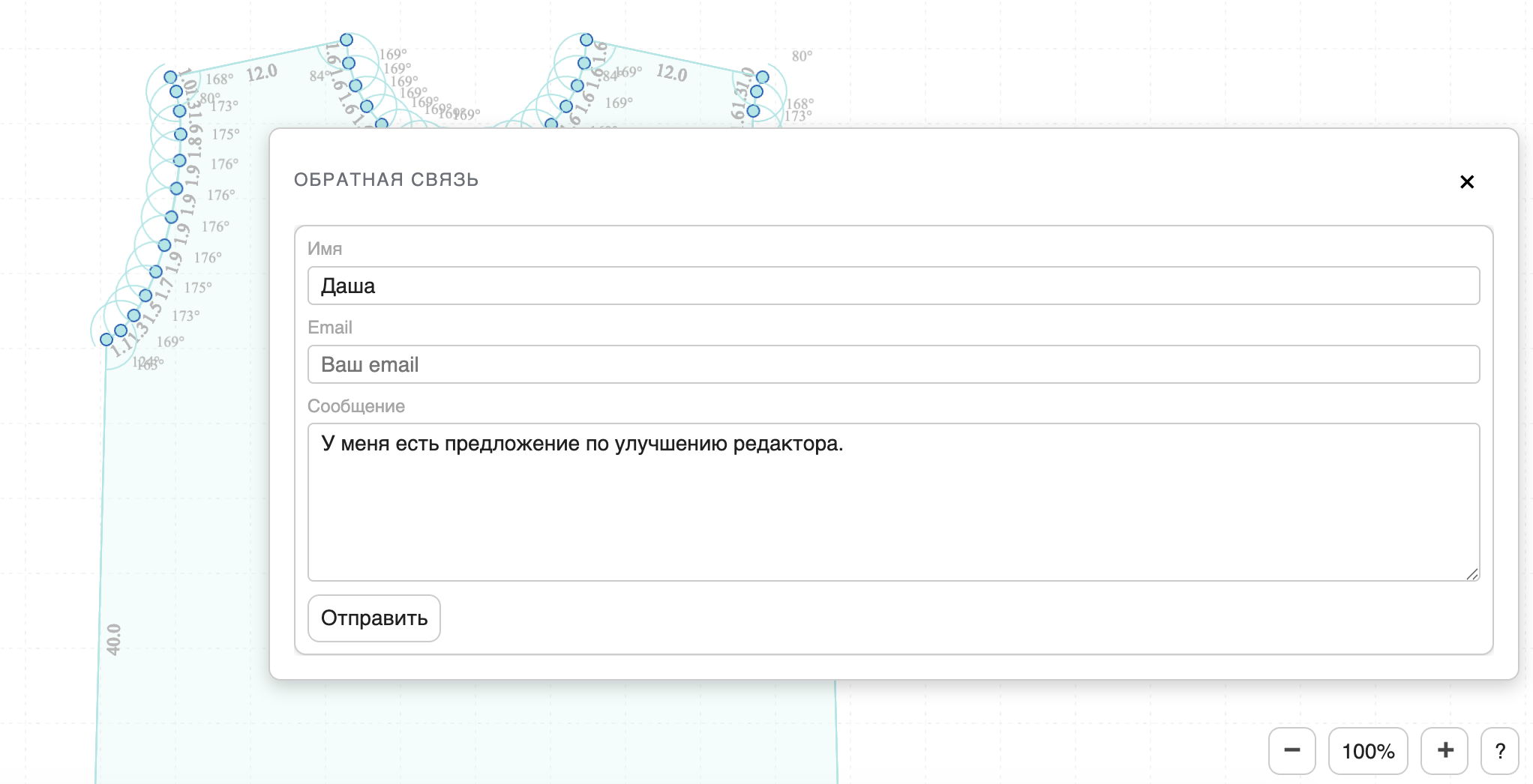
Task: Reset zoom via the 100% button
Action: pyautogui.click(x=1367, y=750)
